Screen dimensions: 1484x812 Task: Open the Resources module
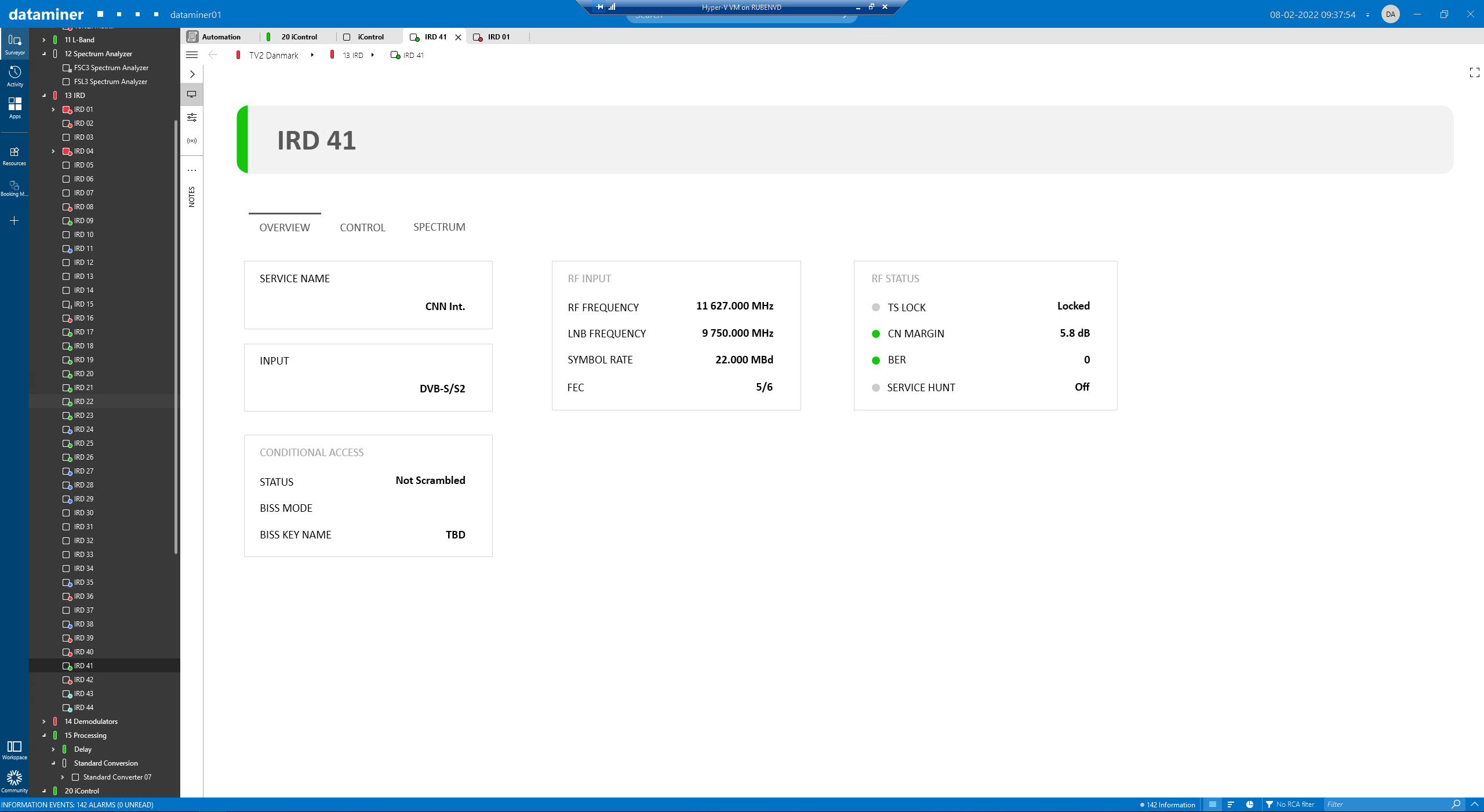(14, 156)
